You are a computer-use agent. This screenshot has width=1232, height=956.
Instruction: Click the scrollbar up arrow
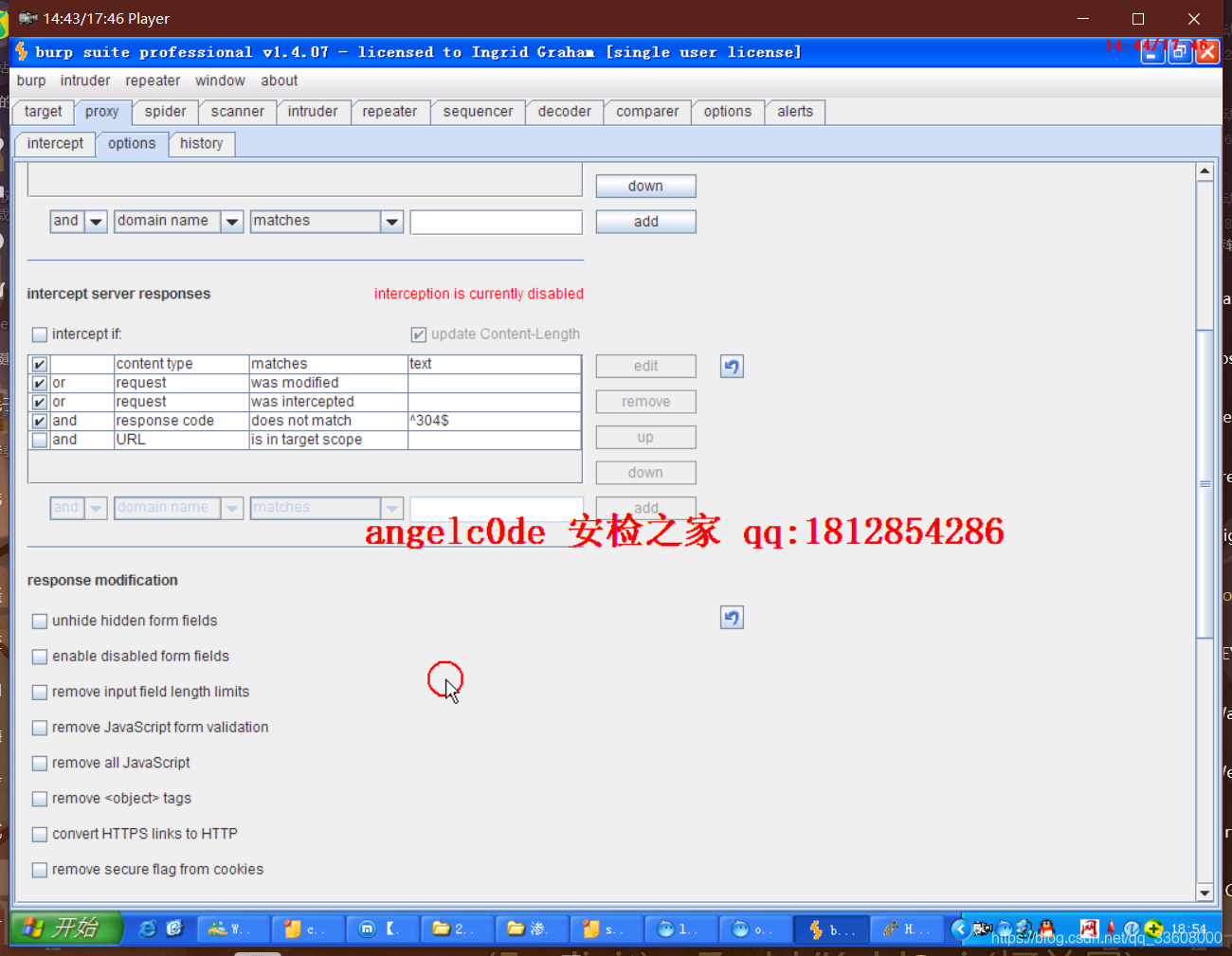(1205, 171)
